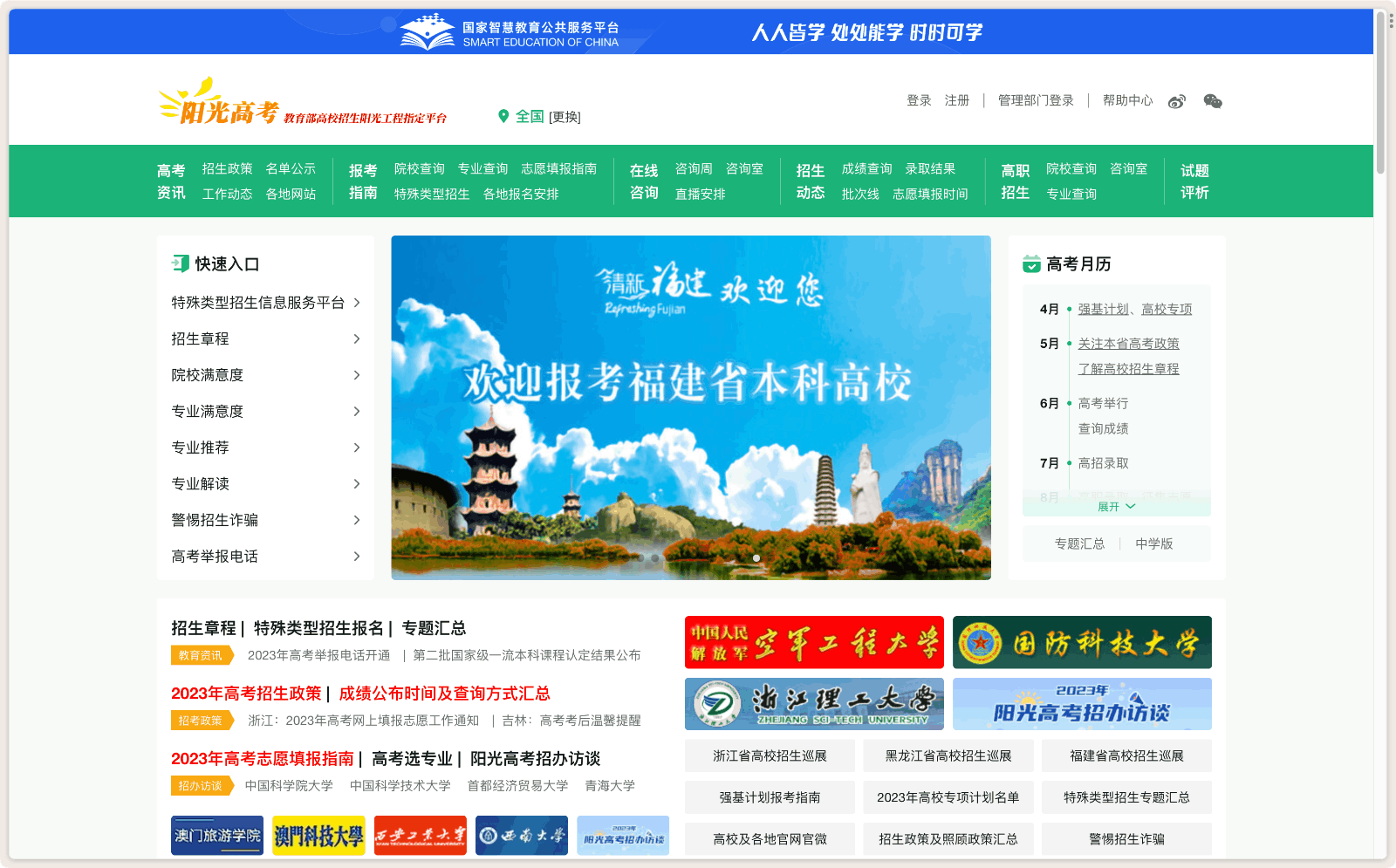Viewport: 1396px width, 868px height.
Task: Open 成绩查询 in nav
Action: point(867,168)
